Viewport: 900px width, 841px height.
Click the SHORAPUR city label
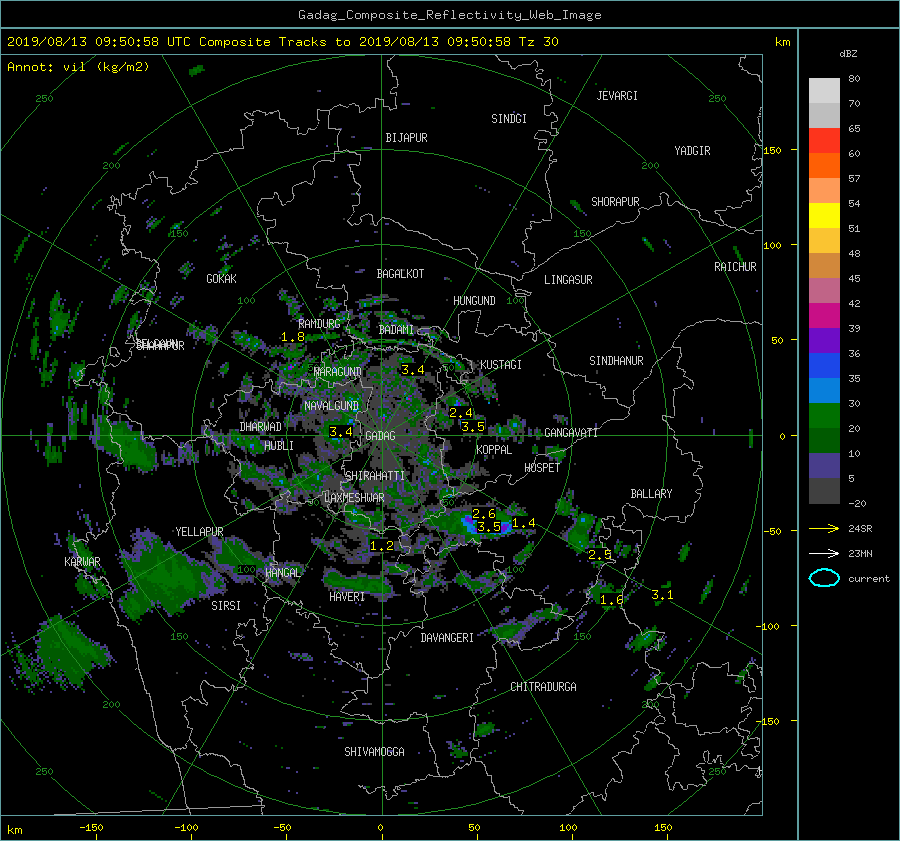coord(615,202)
